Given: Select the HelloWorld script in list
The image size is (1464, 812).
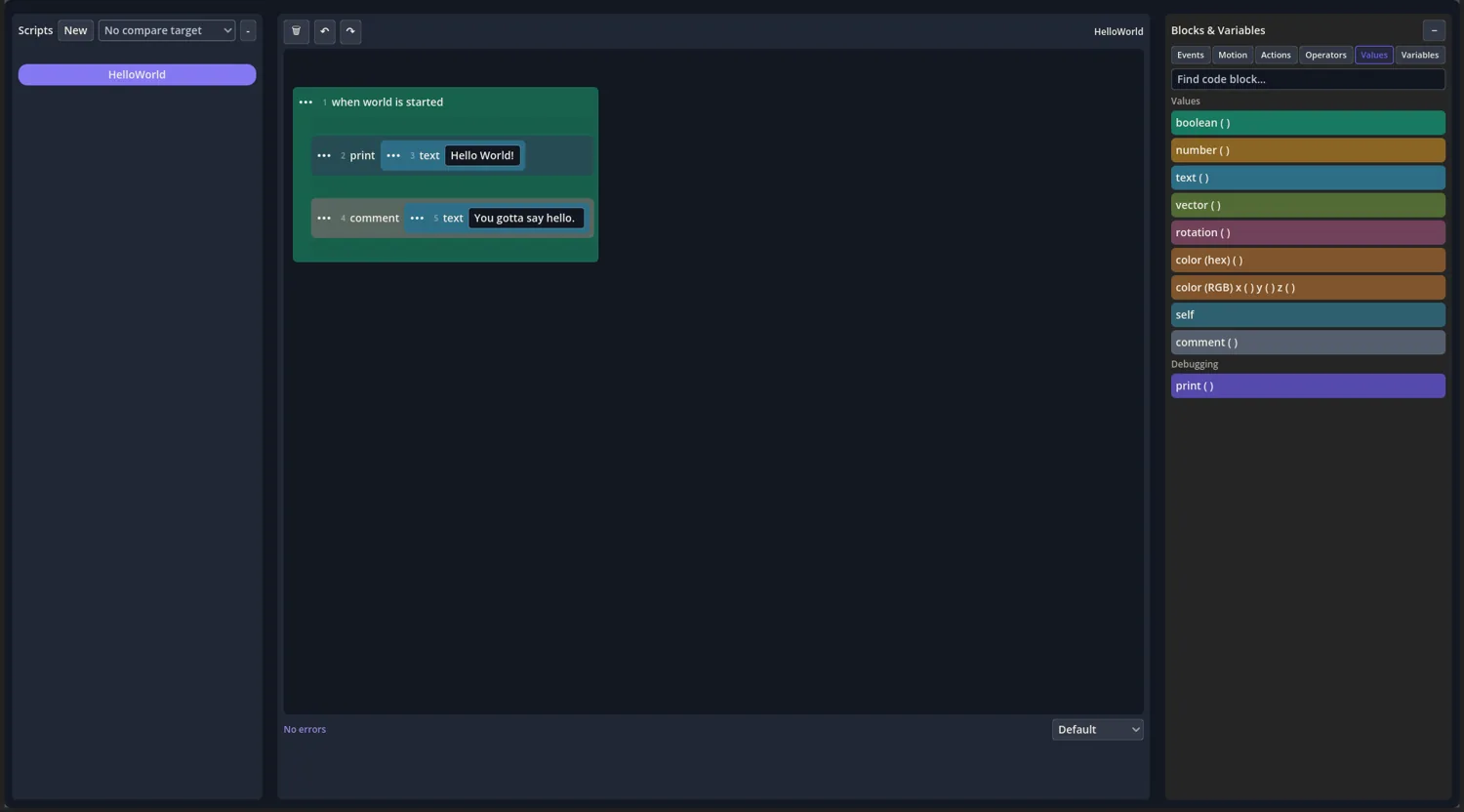Looking at the screenshot, I should pyautogui.click(x=137, y=75).
